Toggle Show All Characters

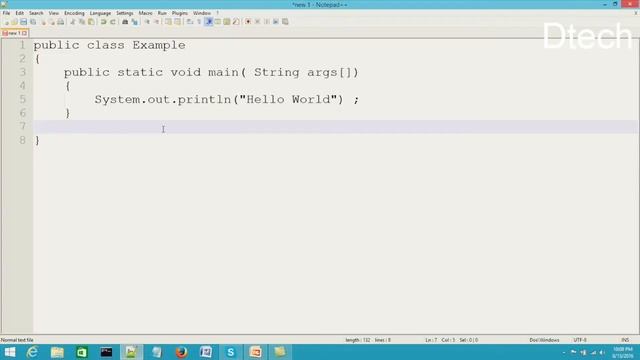click(x=199, y=22)
